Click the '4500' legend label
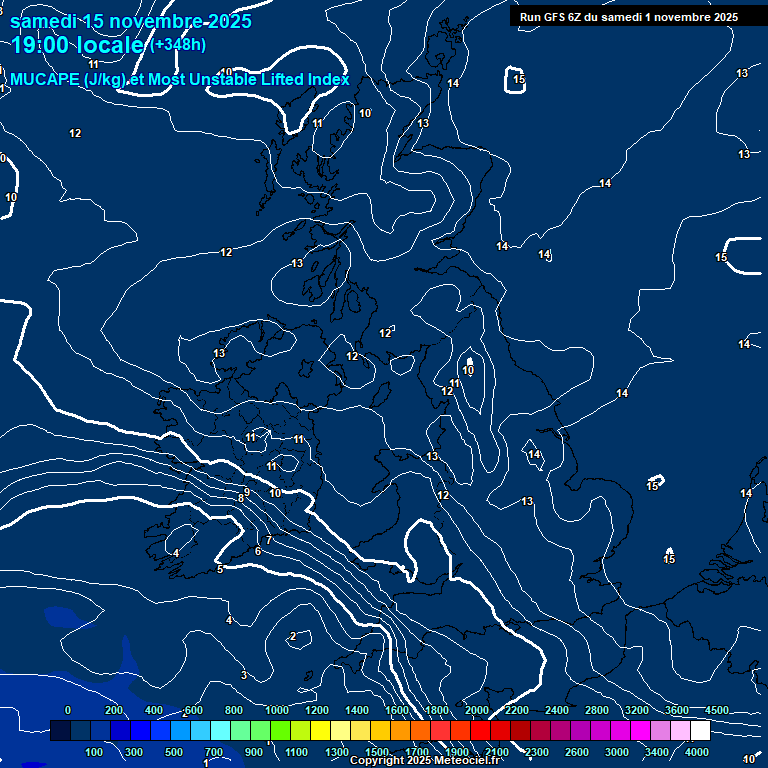This screenshot has width=768, height=768. click(x=717, y=710)
